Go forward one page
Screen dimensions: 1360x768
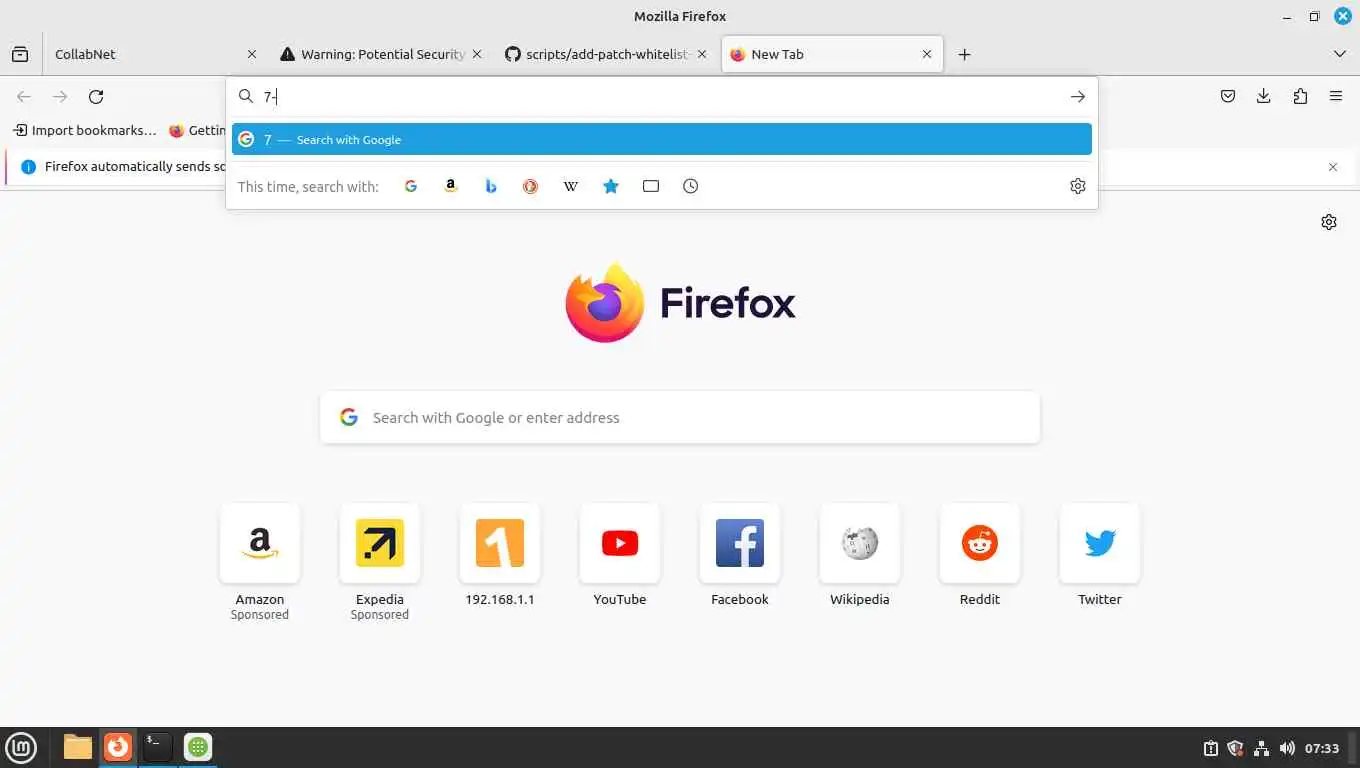point(60,97)
